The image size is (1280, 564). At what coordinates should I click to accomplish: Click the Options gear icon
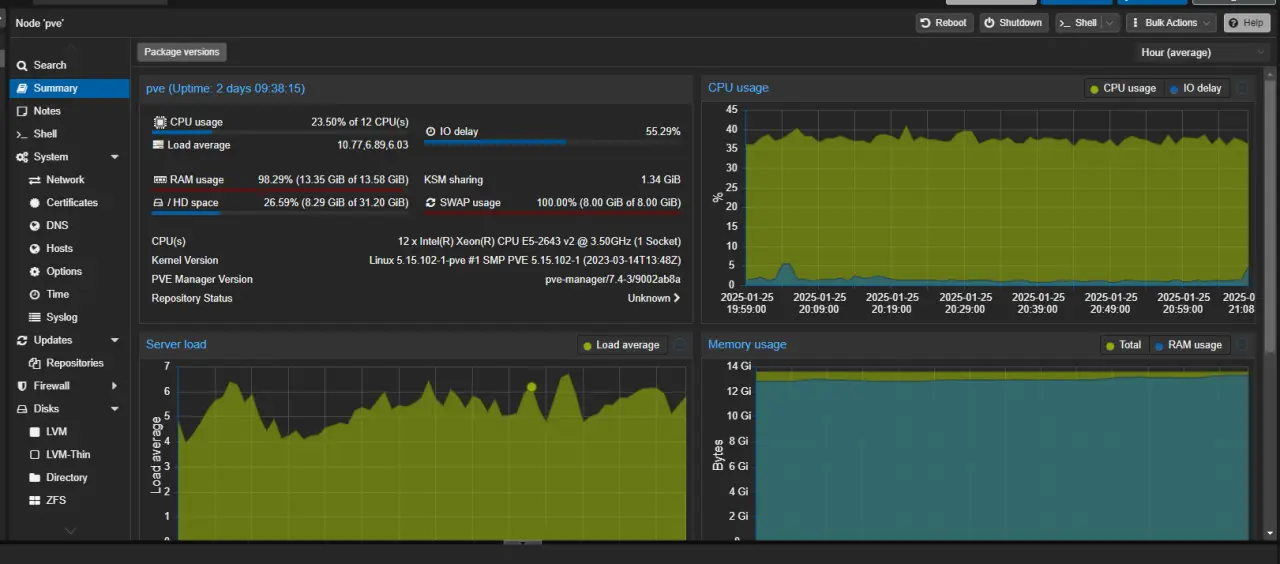click(x=35, y=272)
